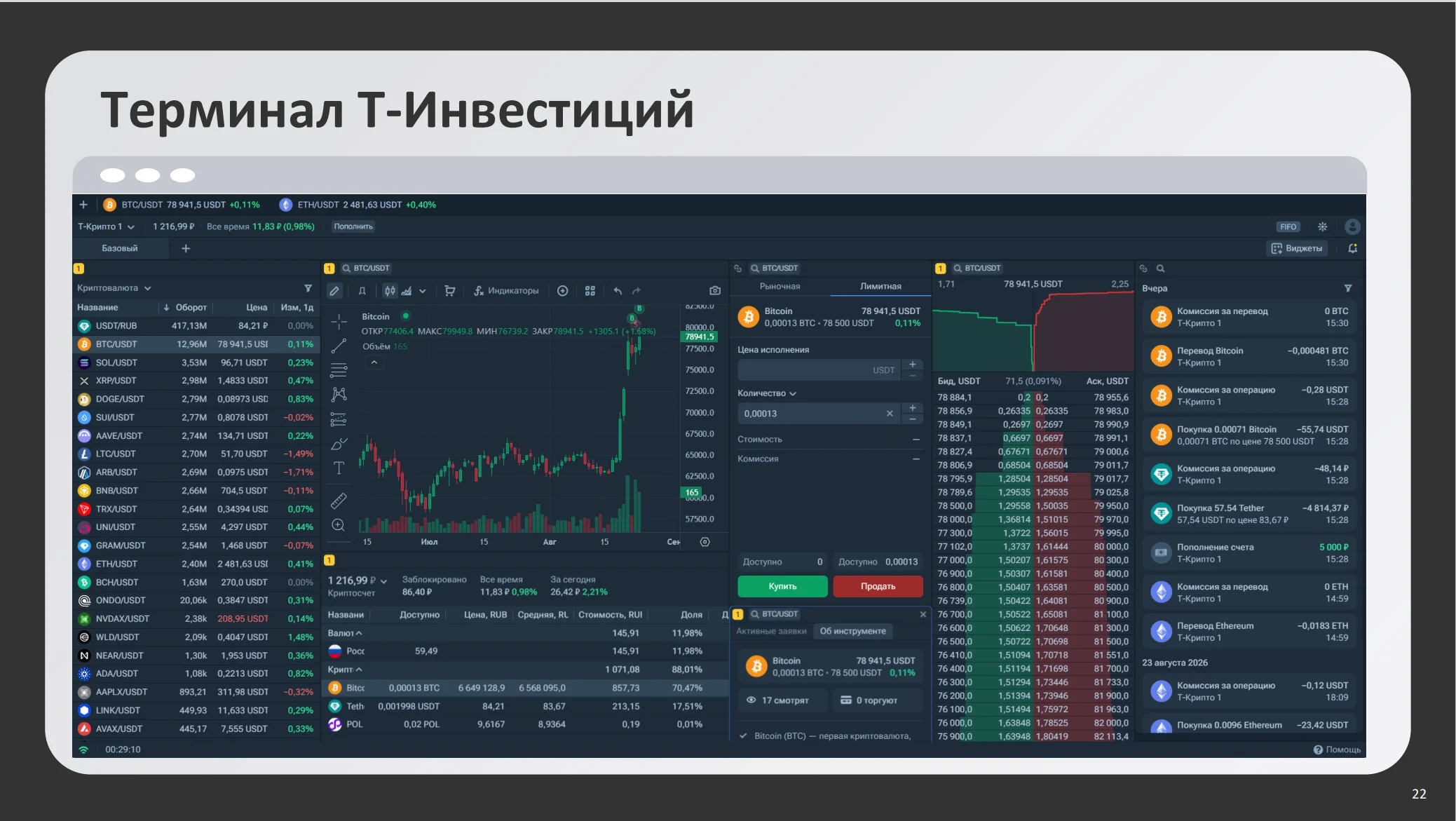Focus the Цена исполнения price field
Screen dimensions: 1456x821
819,370
